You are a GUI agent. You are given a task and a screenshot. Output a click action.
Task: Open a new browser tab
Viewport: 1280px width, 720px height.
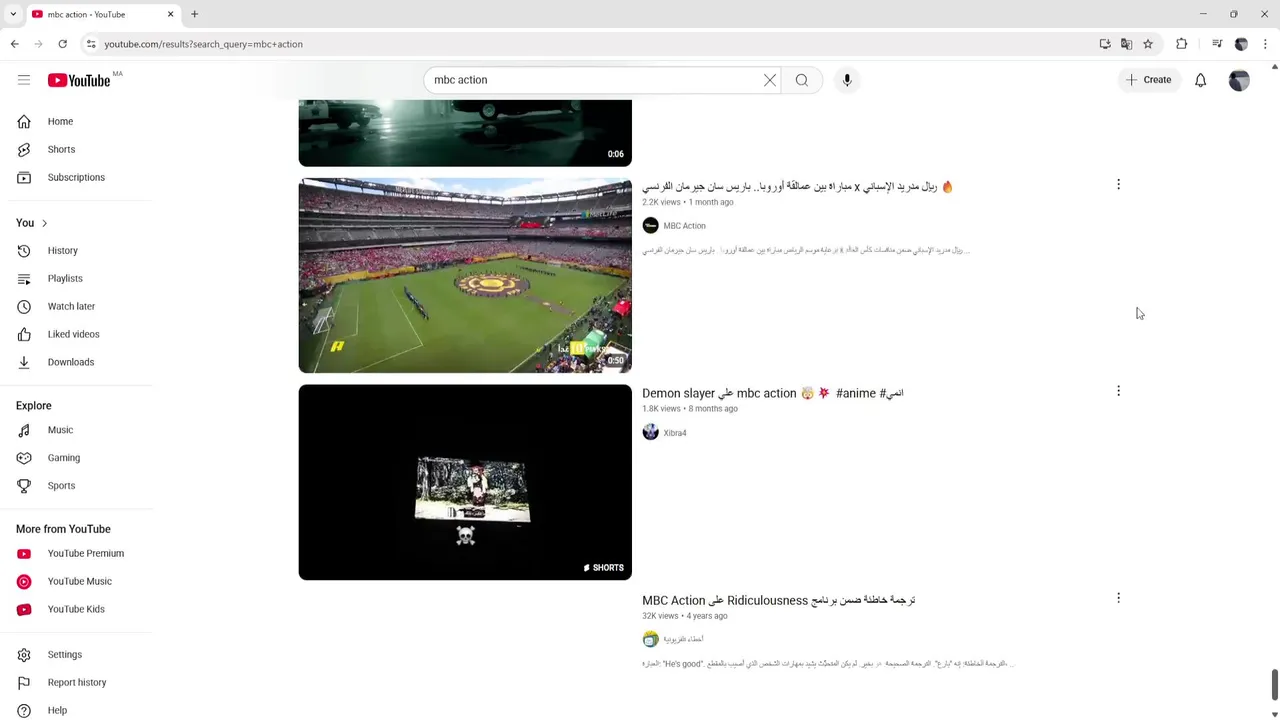coord(195,14)
